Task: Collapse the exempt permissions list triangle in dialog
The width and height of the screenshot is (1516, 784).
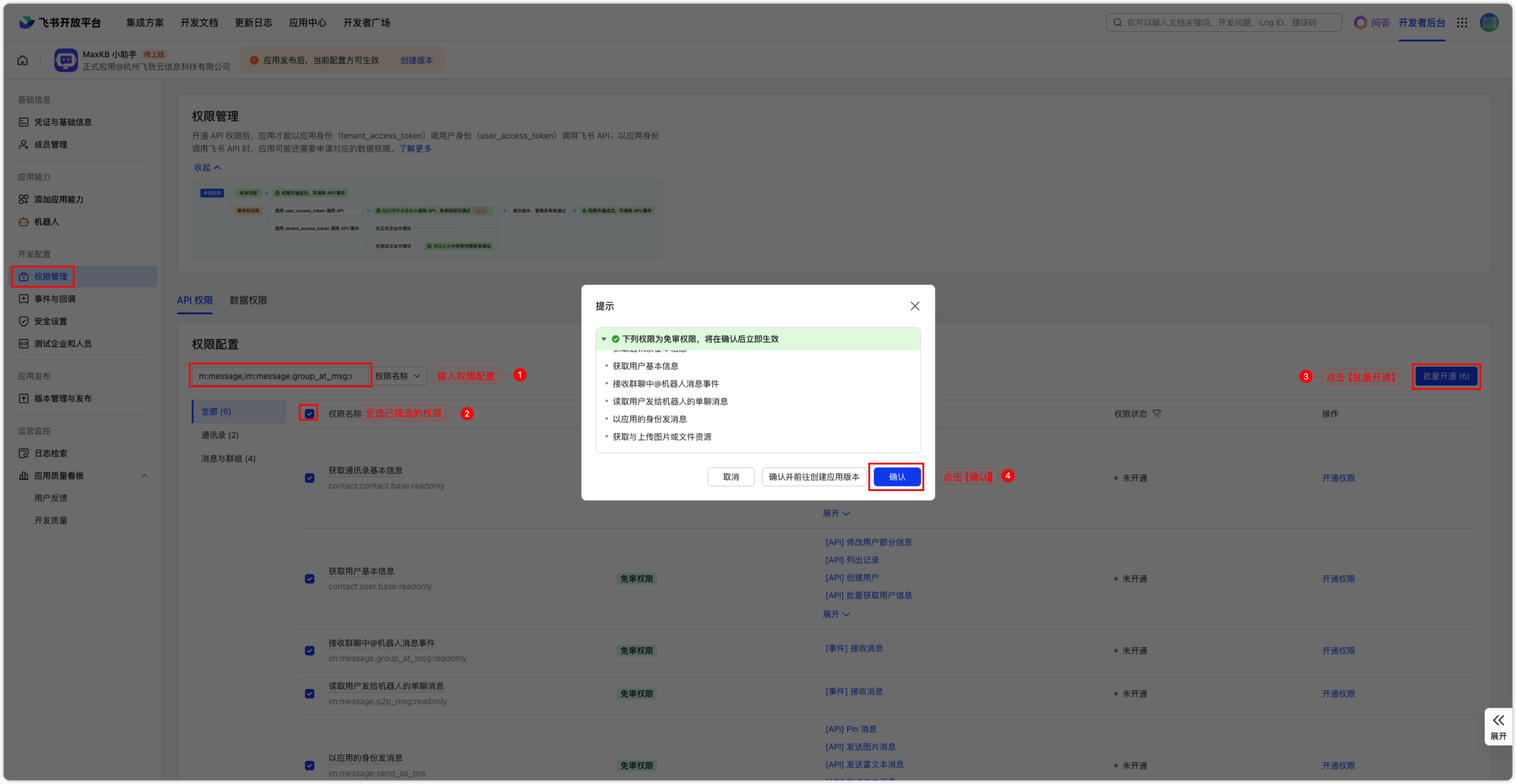Action: pyautogui.click(x=604, y=339)
